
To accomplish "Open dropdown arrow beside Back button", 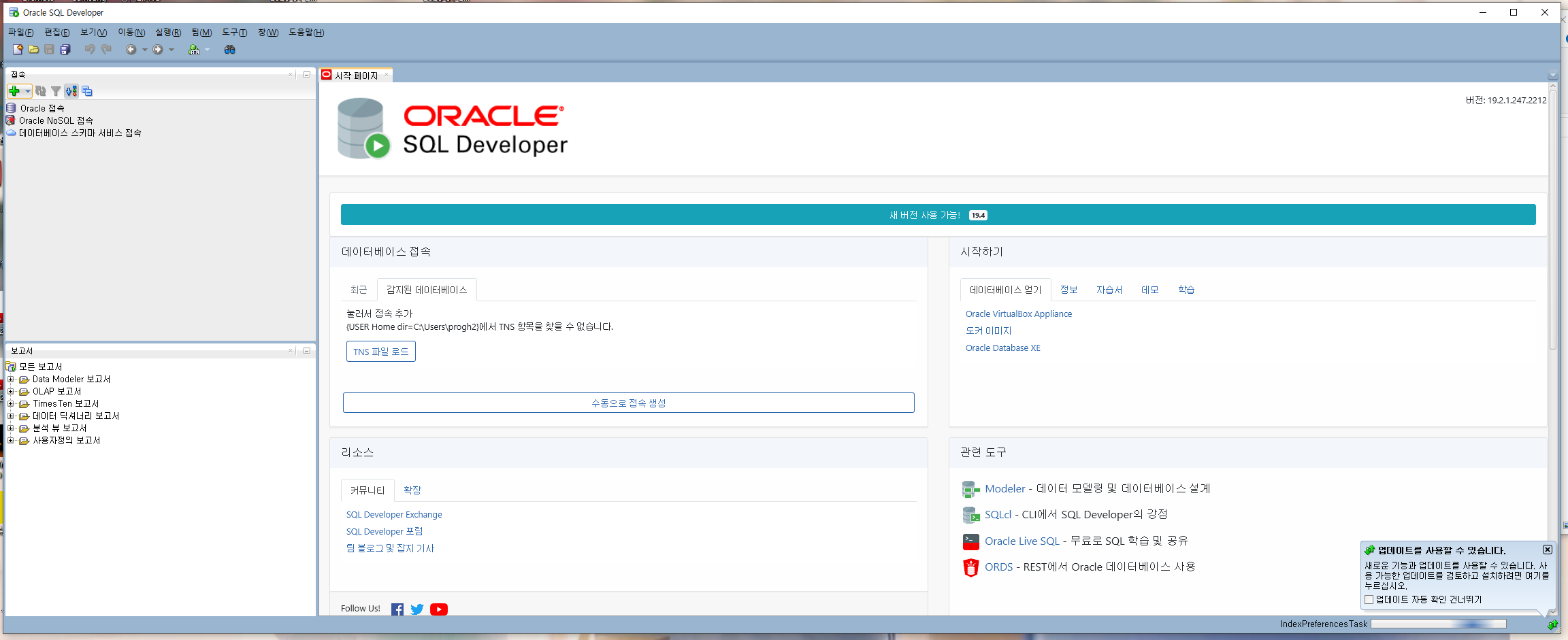I will [x=144, y=50].
